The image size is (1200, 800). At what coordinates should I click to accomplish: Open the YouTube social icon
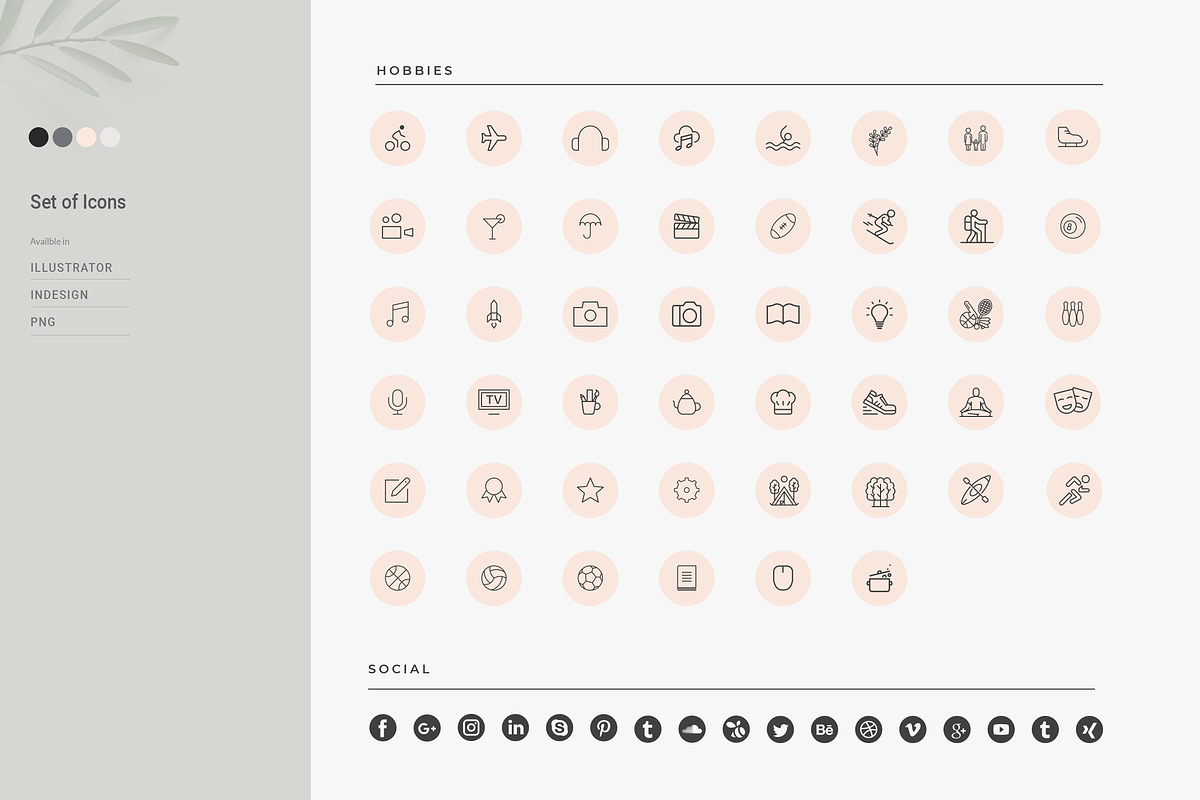[1001, 730]
